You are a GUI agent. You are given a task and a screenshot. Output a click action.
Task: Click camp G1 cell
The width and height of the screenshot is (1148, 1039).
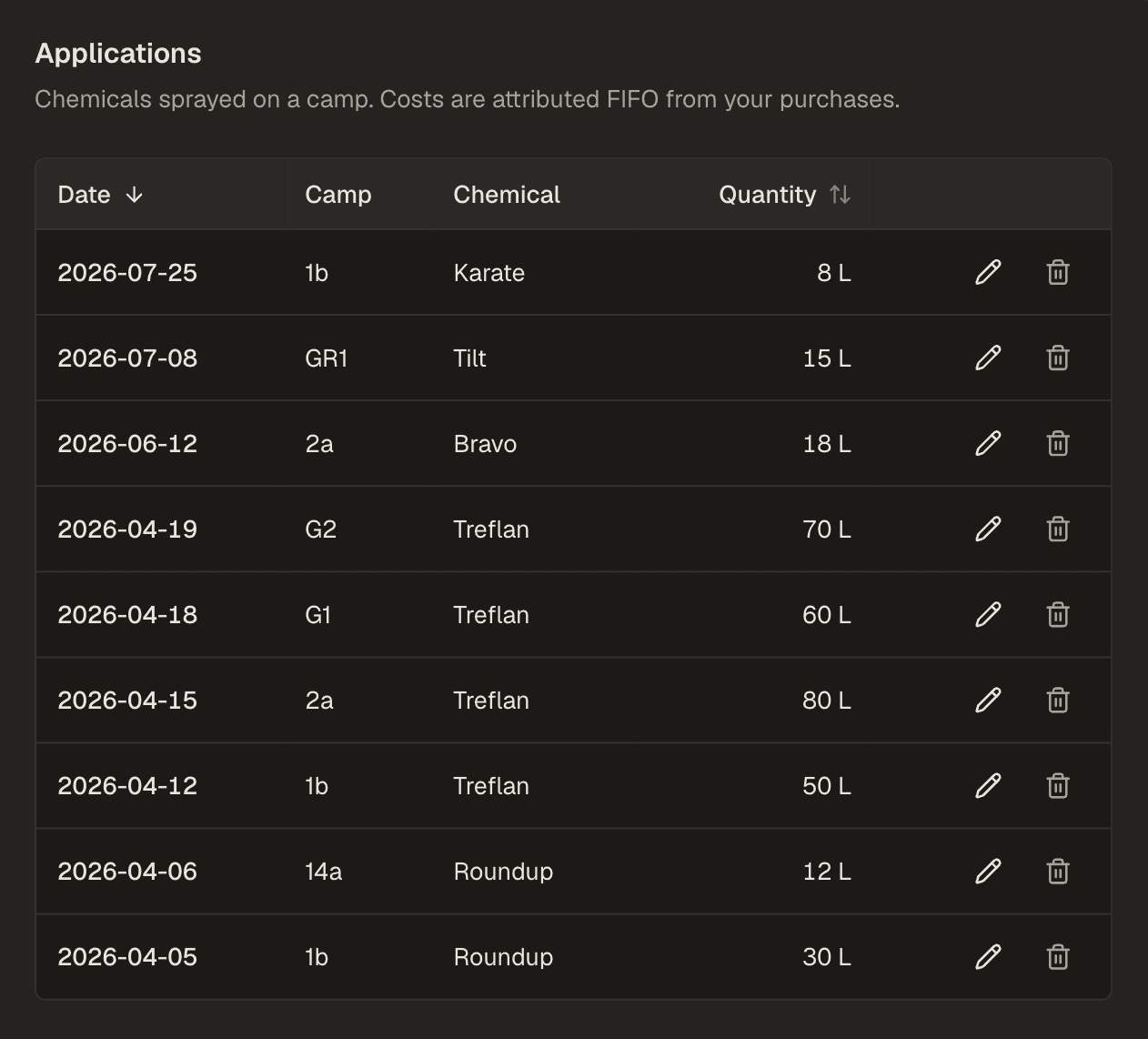(318, 615)
